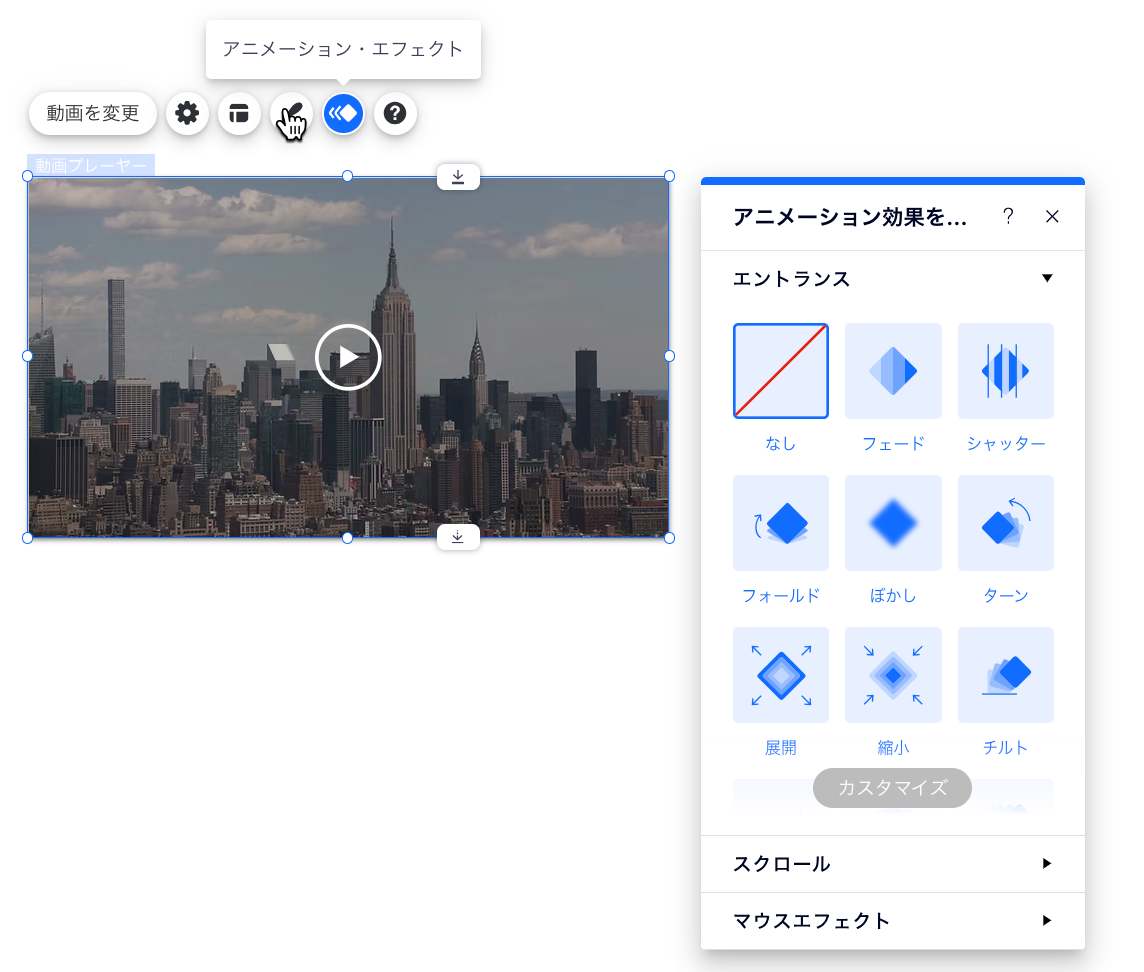Open animation panel help question mark
The image size is (1144, 972).
click(x=1008, y=216)
